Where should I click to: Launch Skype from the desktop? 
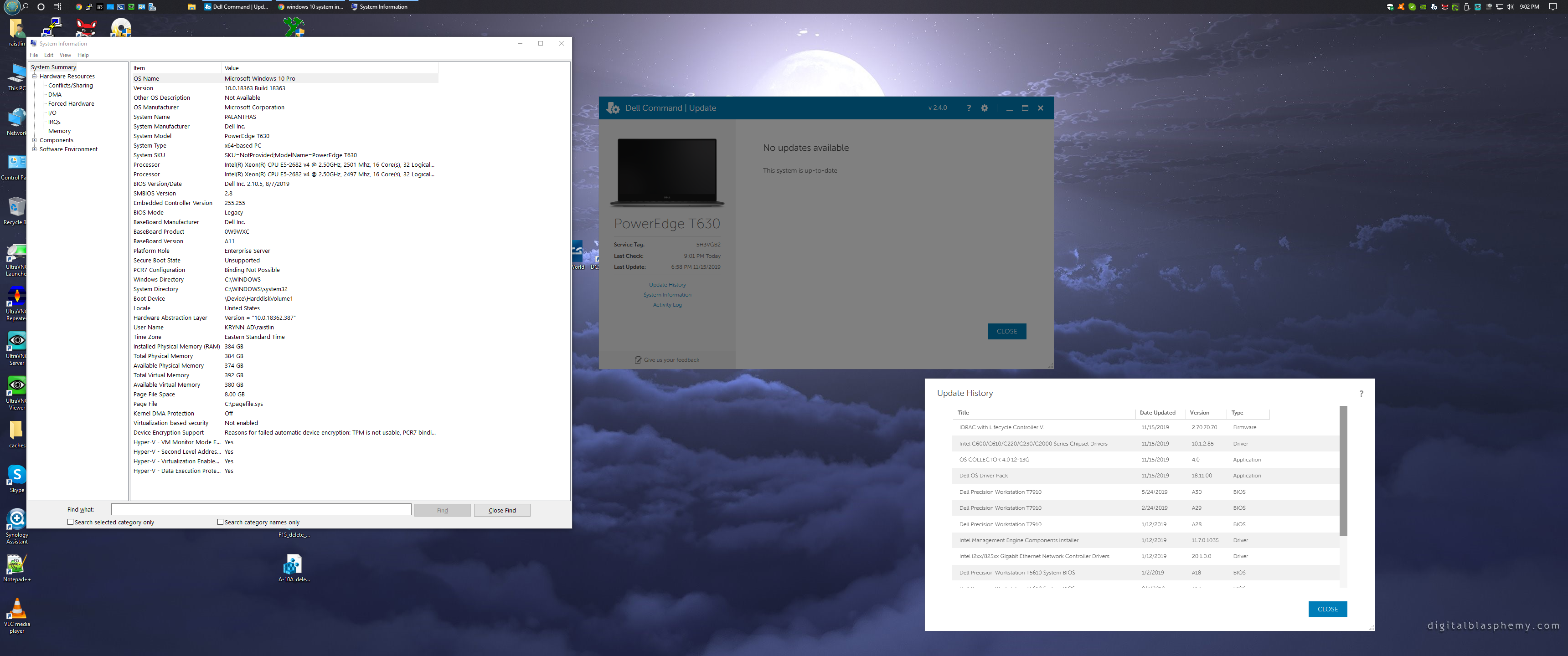pos(16,475)
